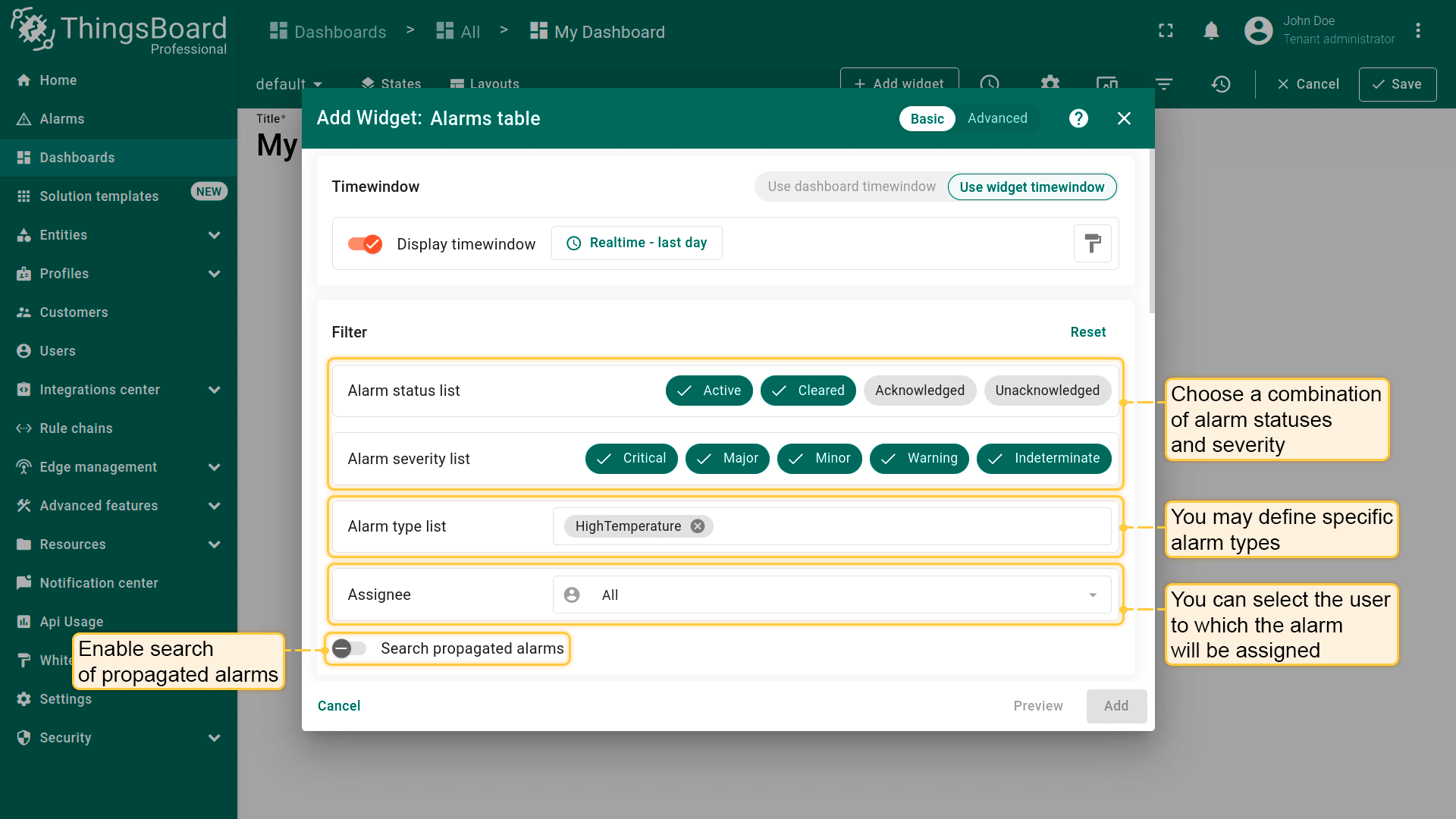Image resolution: width=1456 pixels, height=819 pixels.
Task: Click inside the Alarm type list field
Action: tap(910, 526)
